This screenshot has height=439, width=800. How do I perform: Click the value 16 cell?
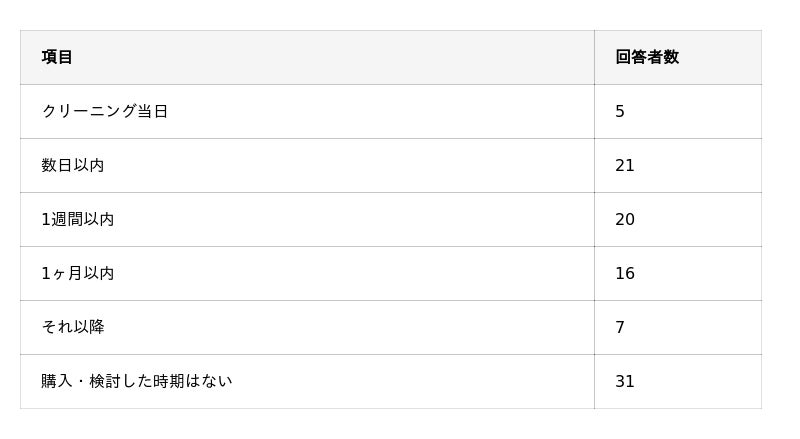pyautogui.click(x=625, y=274)
